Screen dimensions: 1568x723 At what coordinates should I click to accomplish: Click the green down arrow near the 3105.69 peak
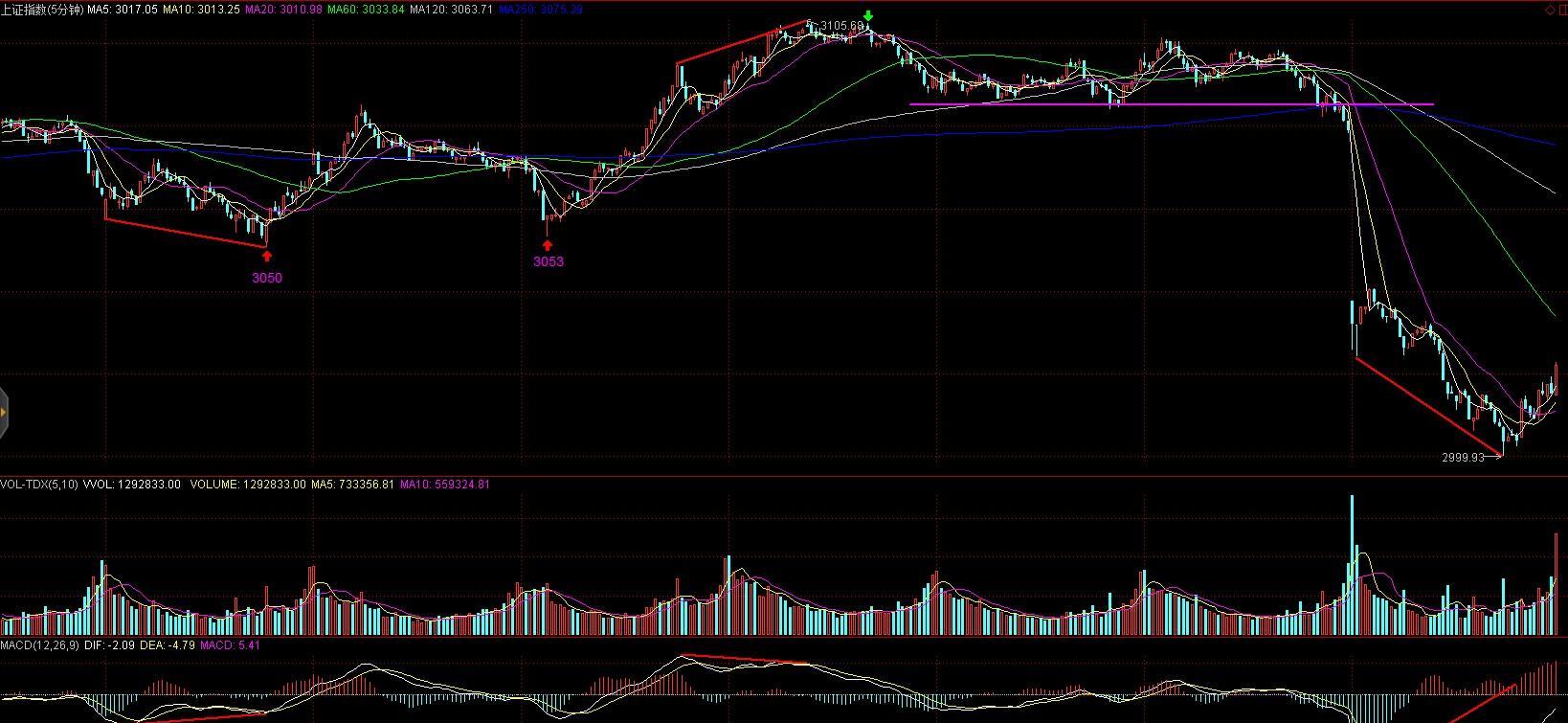[x=868, y=16]
